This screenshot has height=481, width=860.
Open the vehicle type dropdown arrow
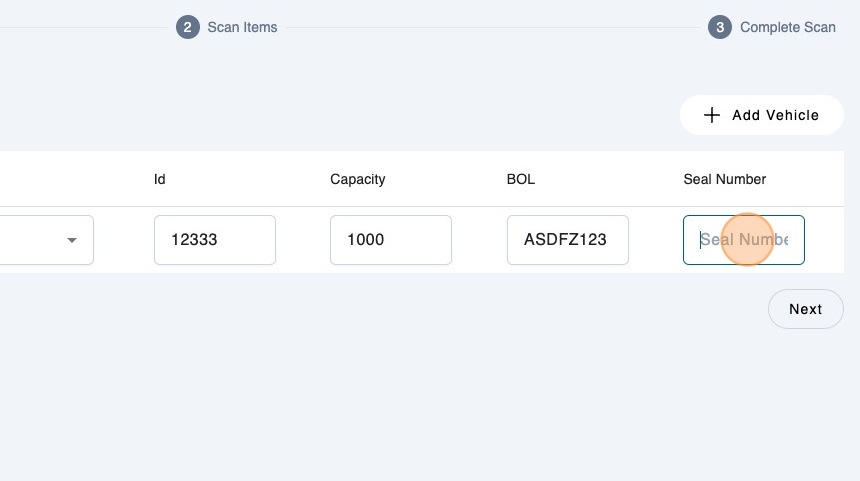click(71, 240)
